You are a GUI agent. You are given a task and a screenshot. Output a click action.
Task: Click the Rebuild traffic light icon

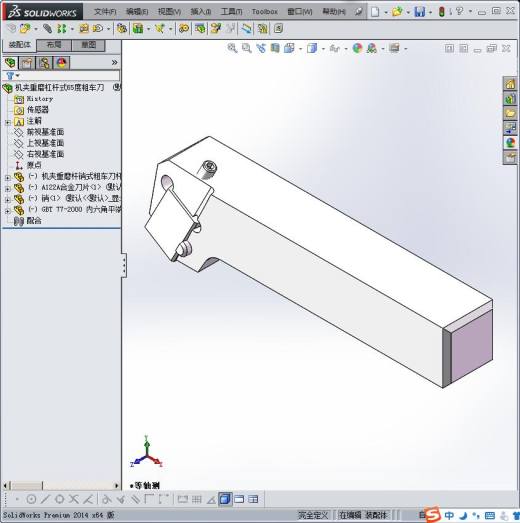[442, 12]
